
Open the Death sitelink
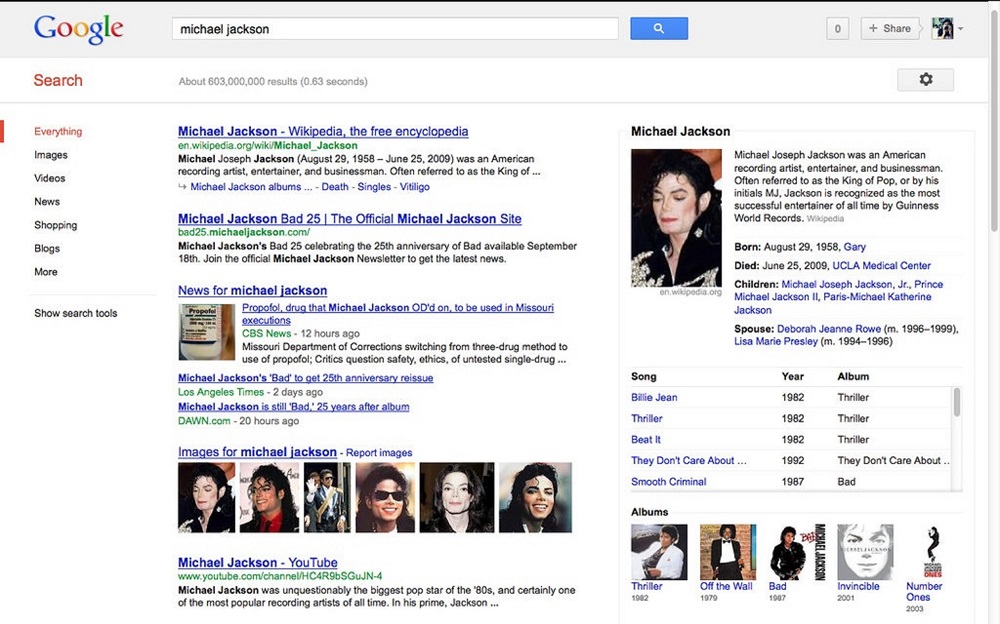pos(335,187)
